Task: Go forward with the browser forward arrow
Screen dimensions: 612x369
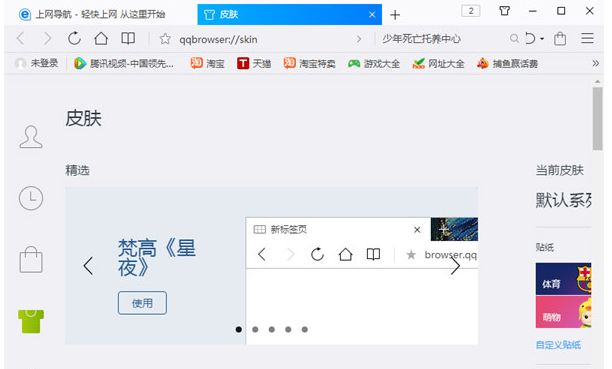Action: click(x=47, y=39)
